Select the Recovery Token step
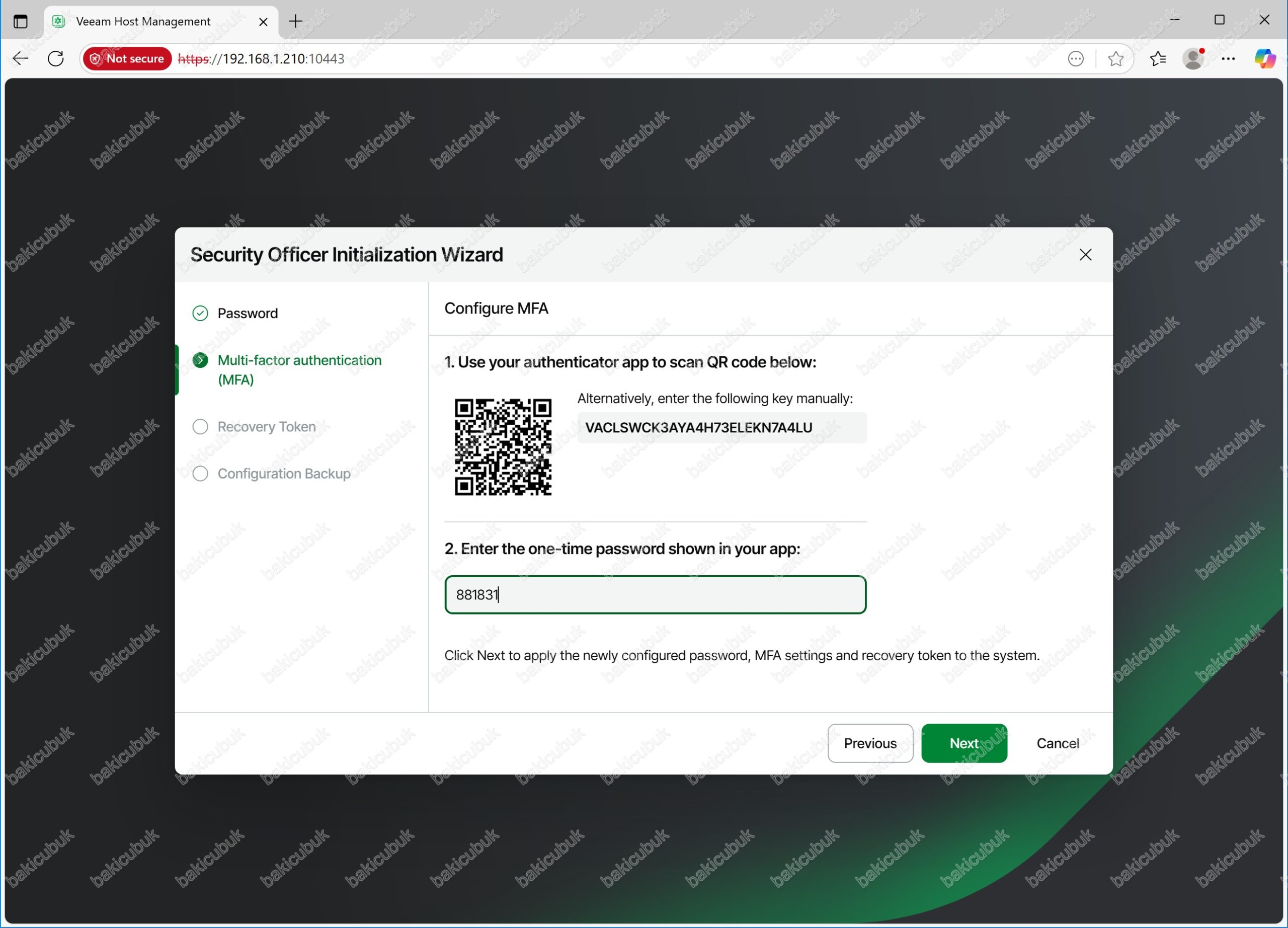 266,427
